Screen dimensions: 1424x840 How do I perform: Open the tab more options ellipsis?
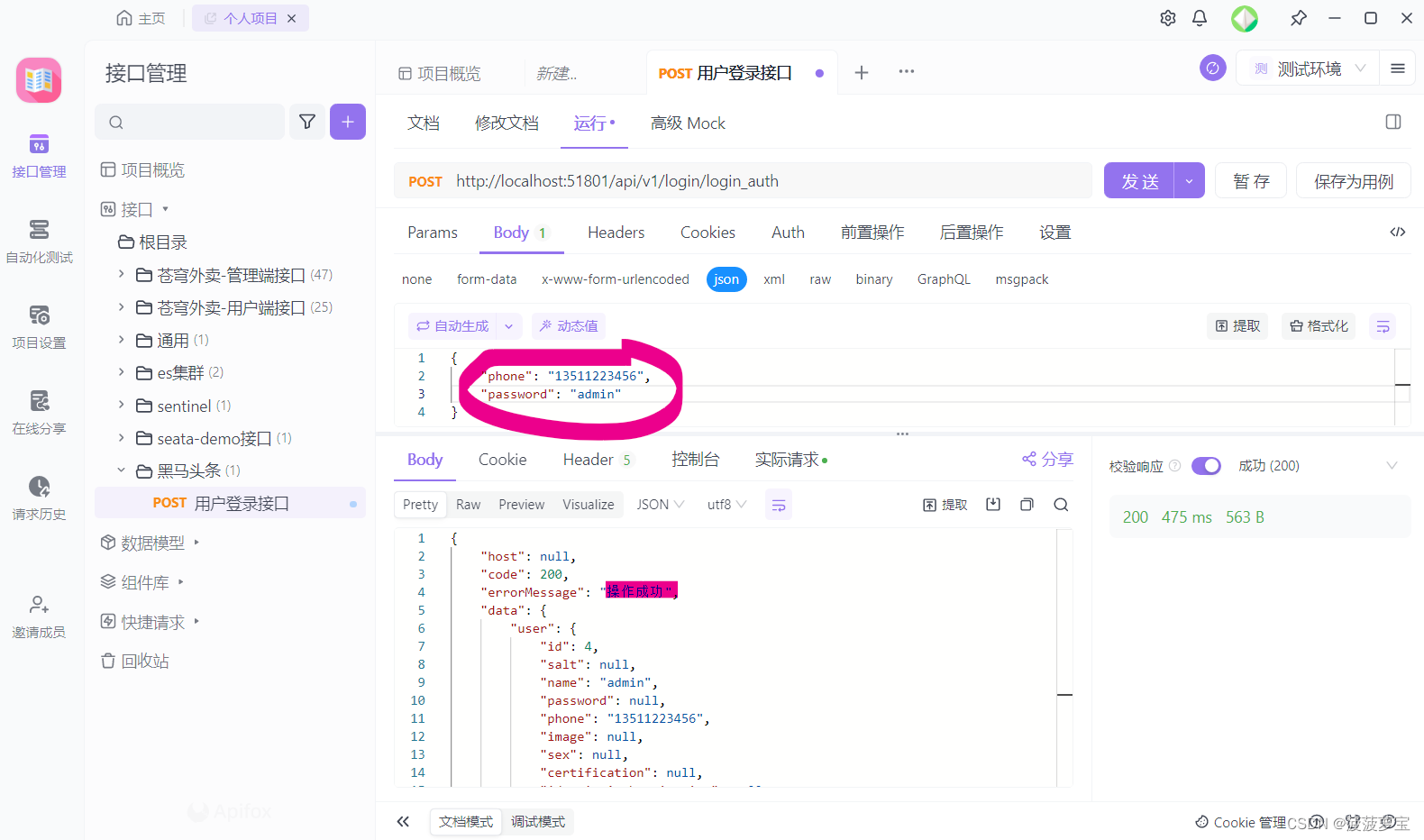coord(907,72)
